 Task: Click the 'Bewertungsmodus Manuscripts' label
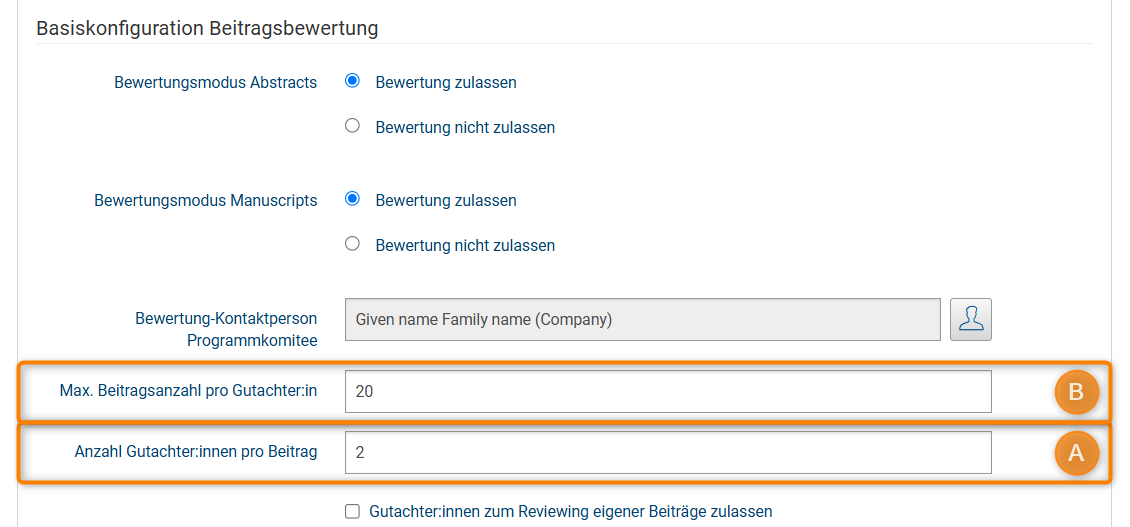205,201
